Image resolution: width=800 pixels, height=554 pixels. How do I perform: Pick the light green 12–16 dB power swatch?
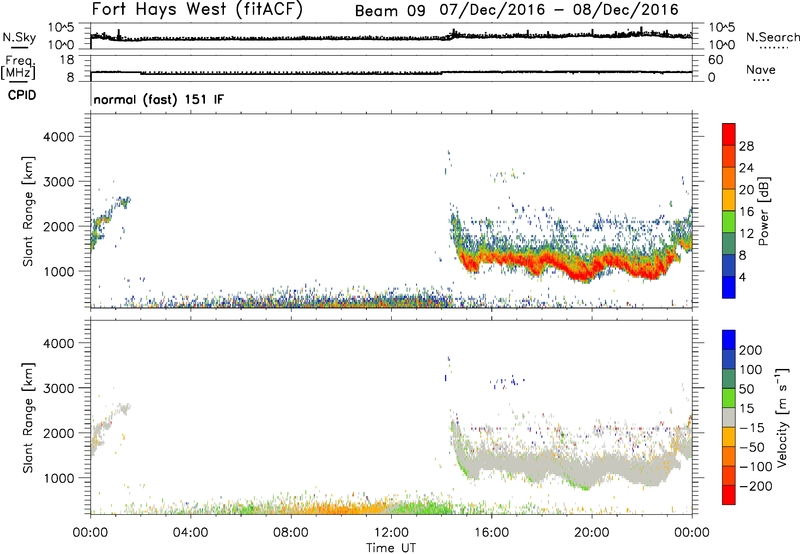pyautogui.click(x=729, y=222)
